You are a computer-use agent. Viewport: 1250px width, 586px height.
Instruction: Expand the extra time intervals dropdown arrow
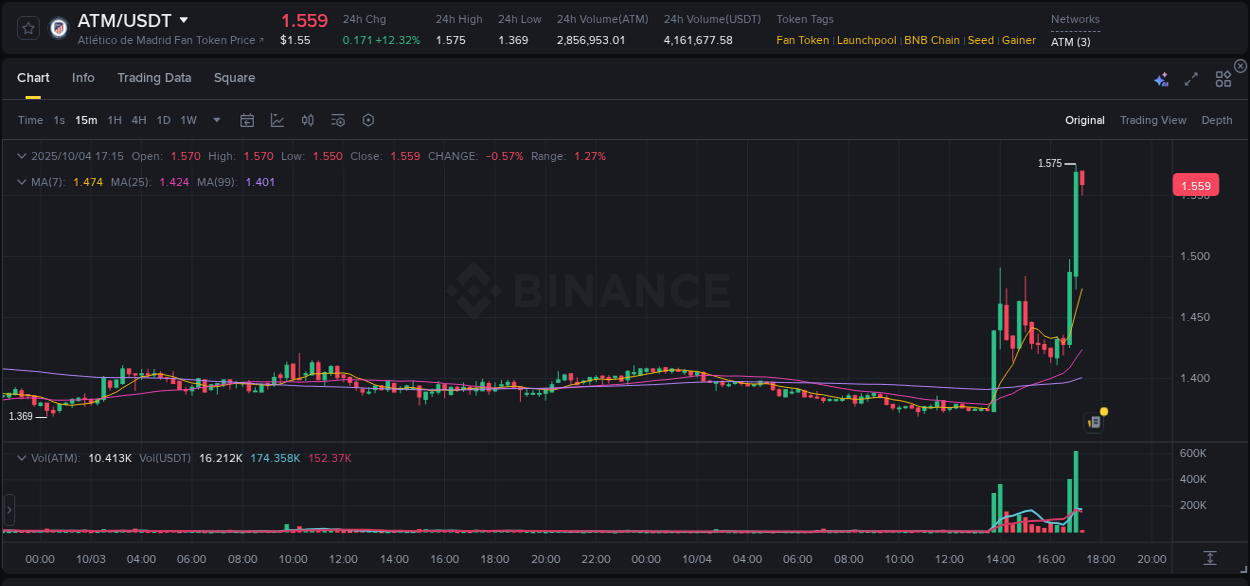pos(215,119)
